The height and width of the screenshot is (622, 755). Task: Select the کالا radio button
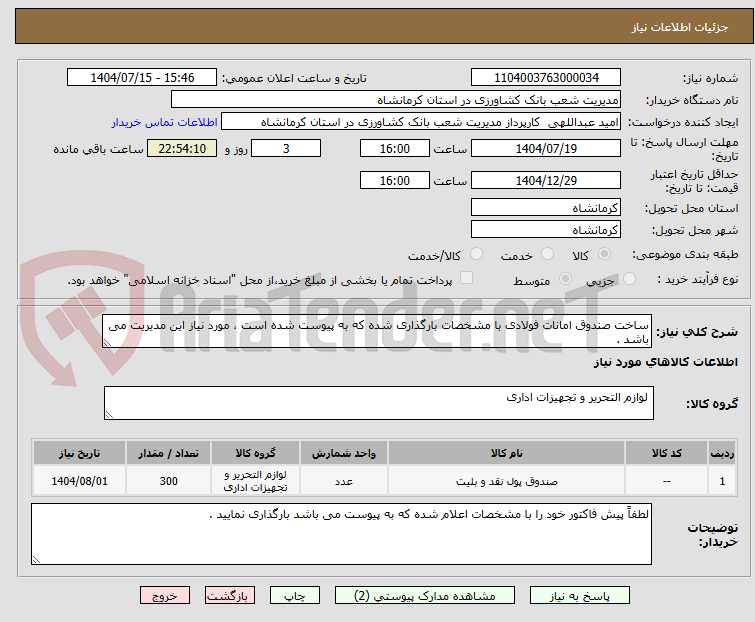(x=604, y=254)
